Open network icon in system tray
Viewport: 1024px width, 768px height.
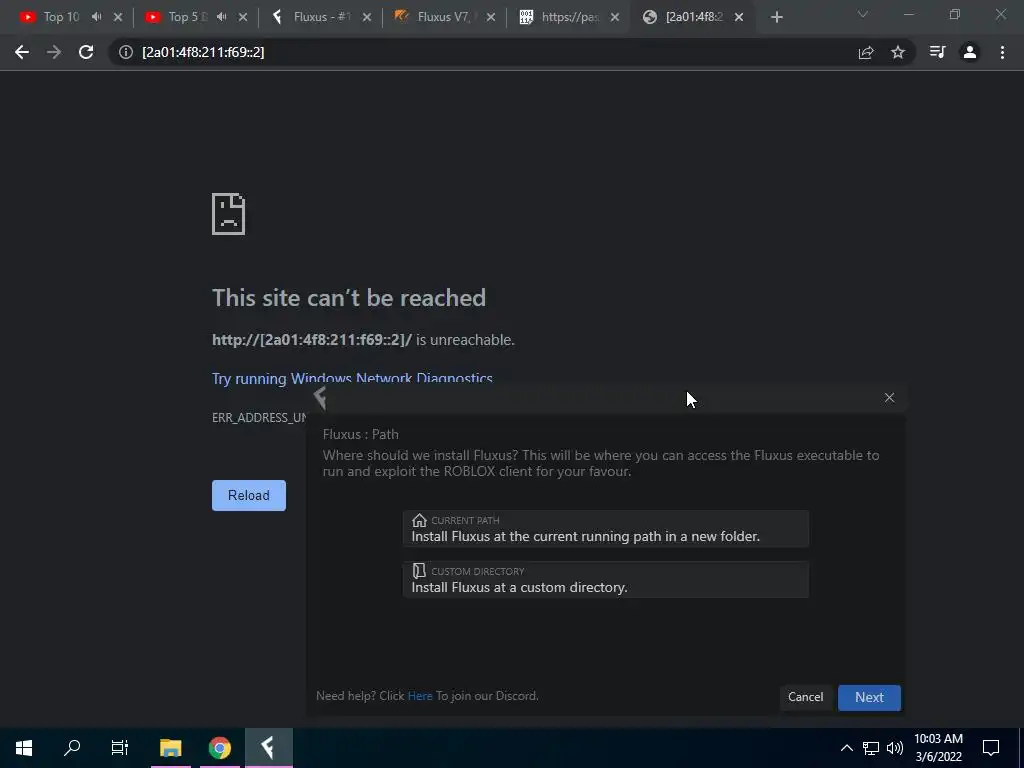coord(871,748)
